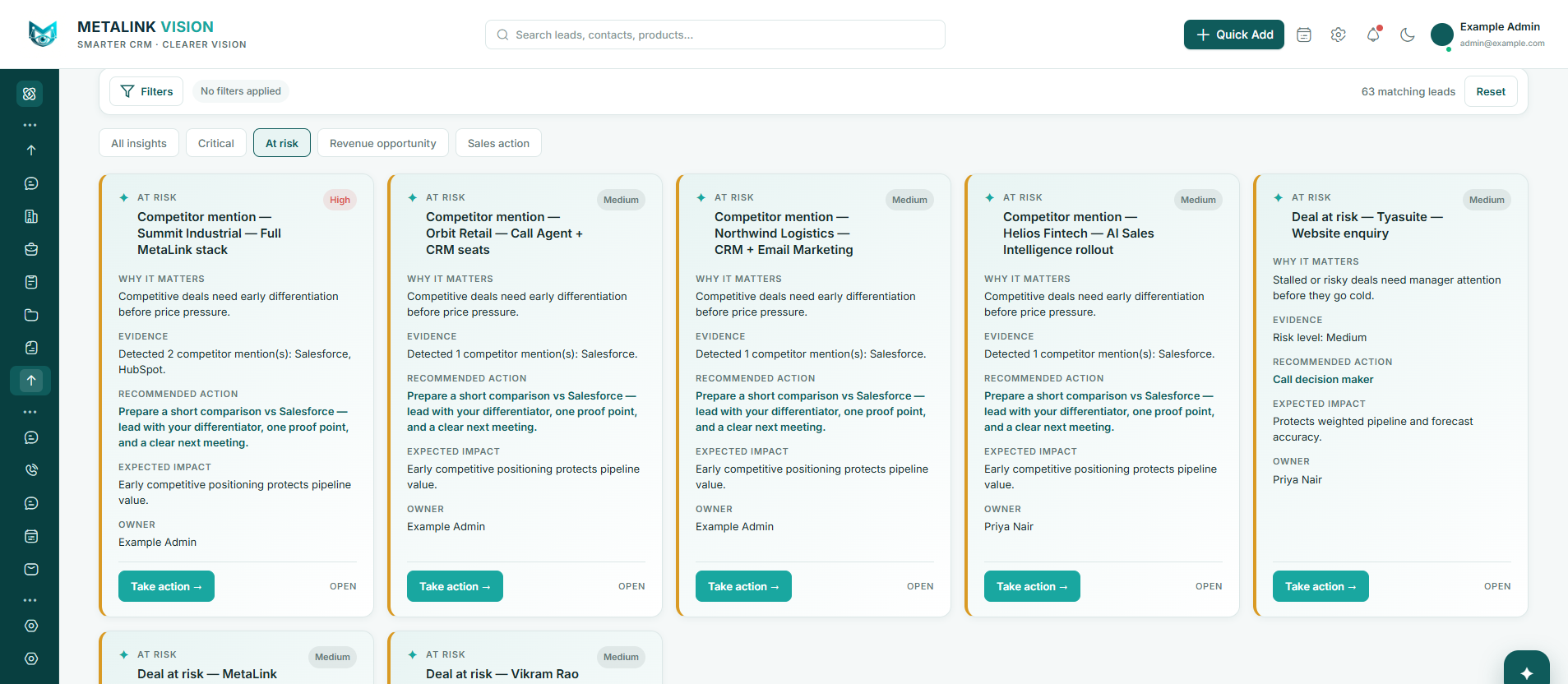Select the Revenue opportunity tab
Viewport: 1568px width, 684px height.
(x=383, y=143)
